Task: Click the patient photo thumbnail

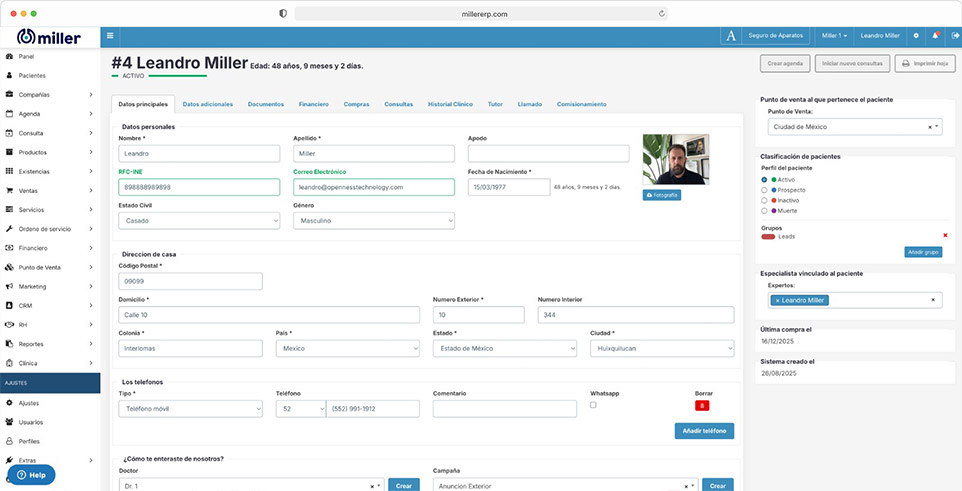Action: (675, 160)
